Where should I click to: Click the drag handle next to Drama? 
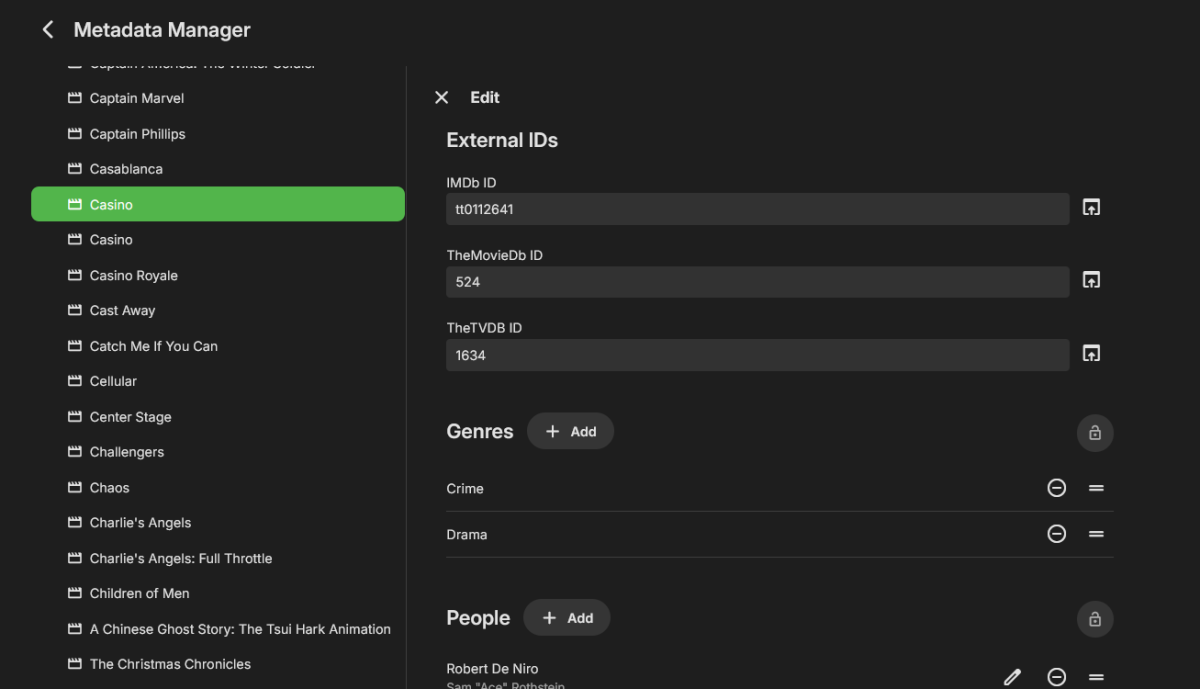[x=1096, y=534]
